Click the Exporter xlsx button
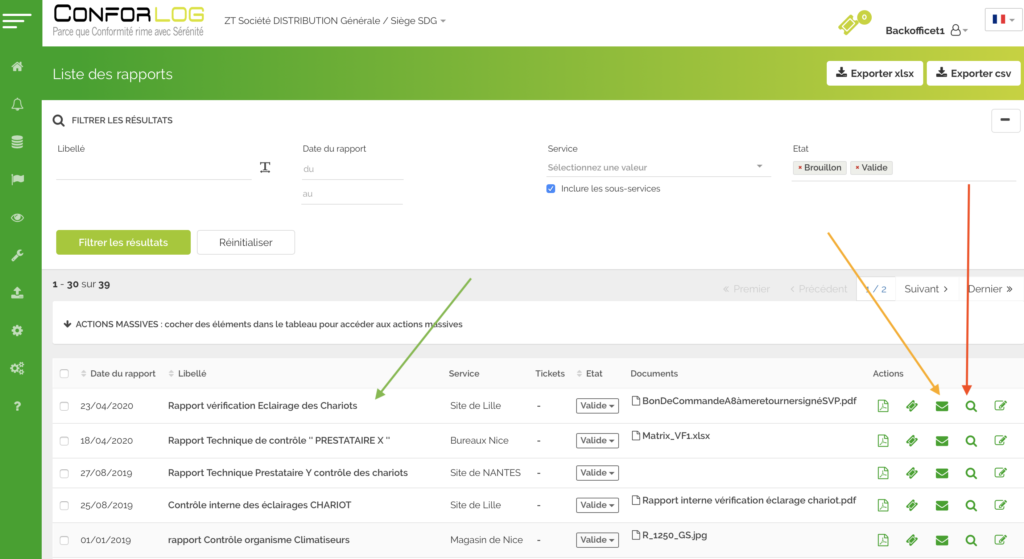This screenshot has height=559, width=1024. 874,74
